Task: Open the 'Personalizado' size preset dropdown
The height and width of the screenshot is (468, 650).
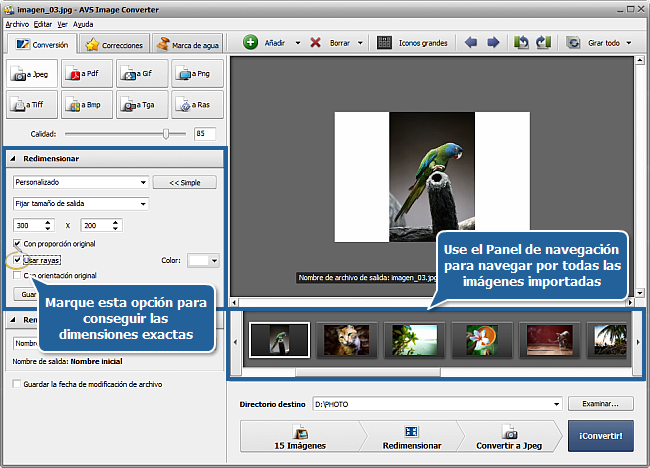Action: (80, 182)
